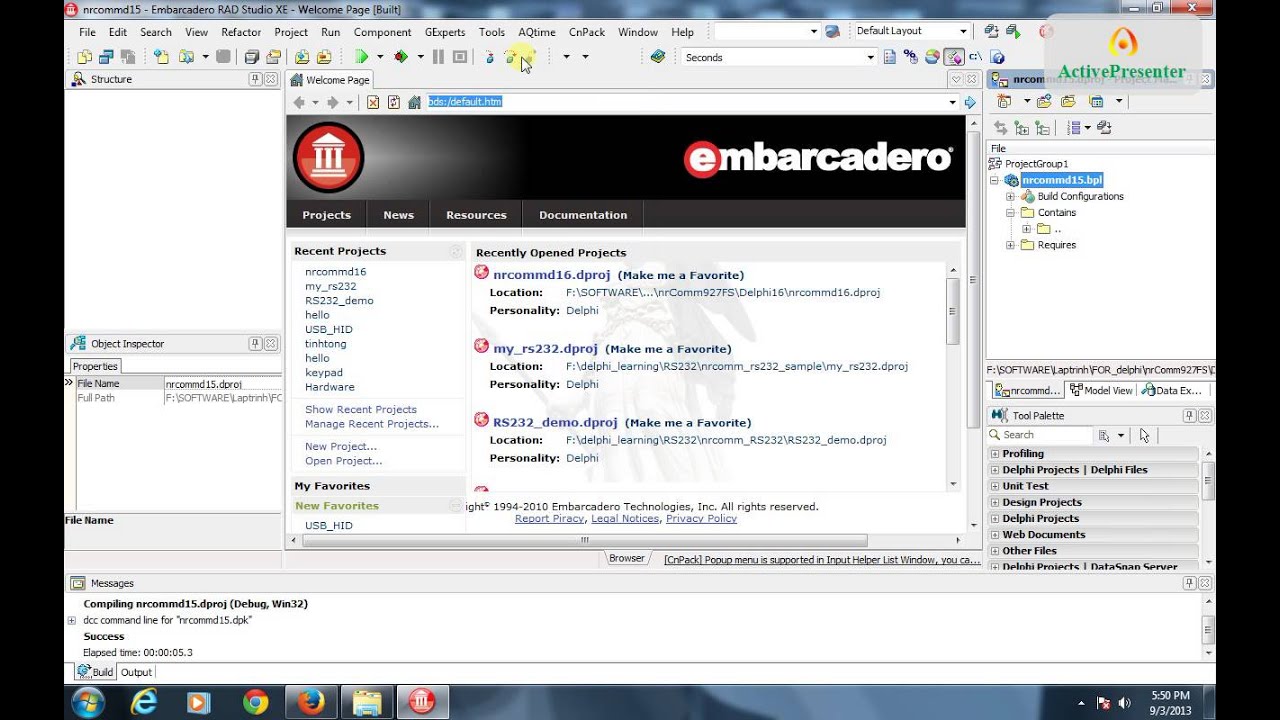Click the New Project... link
The width and height of the screenshot is (1280, 720).
[341, 447]
